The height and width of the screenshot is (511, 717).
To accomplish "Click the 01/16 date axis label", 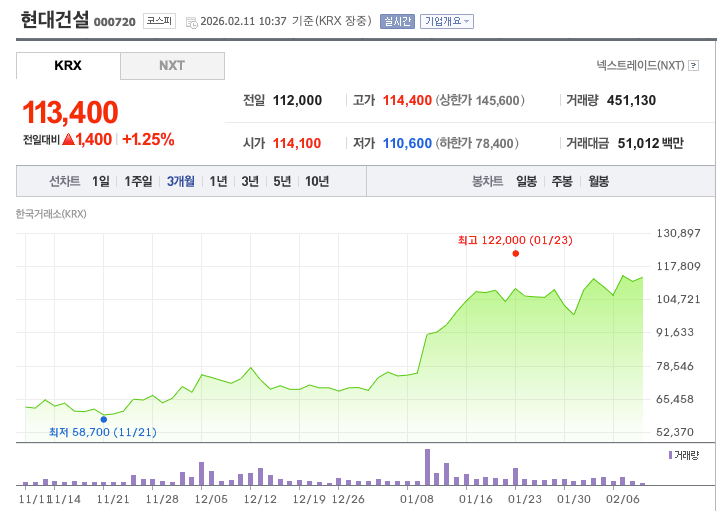I will tap(476, 499).
